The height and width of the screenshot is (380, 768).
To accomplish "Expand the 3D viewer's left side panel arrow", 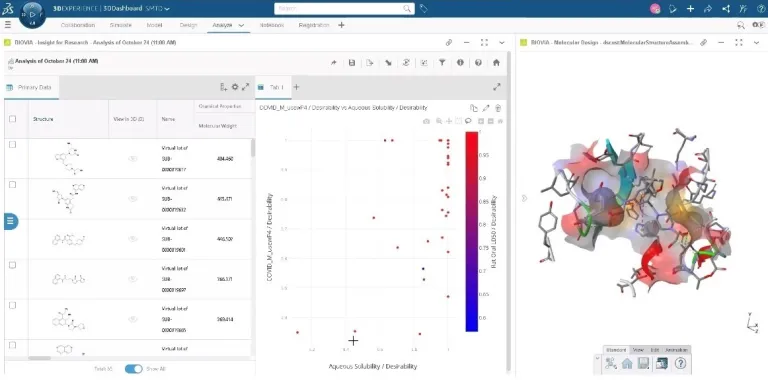I will pos(525,198).
